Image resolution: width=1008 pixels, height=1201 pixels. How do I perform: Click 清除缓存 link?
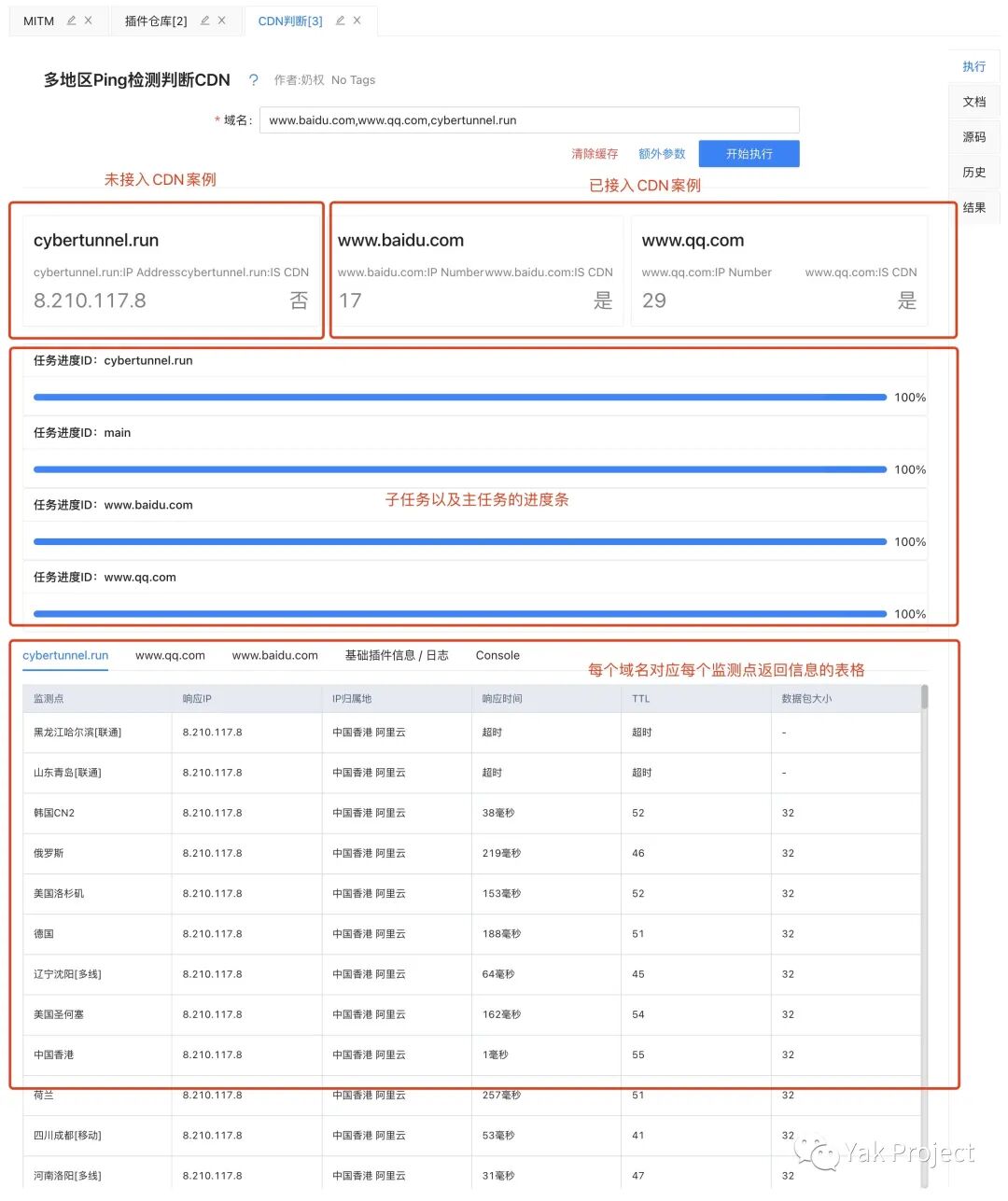pos(595,154)
